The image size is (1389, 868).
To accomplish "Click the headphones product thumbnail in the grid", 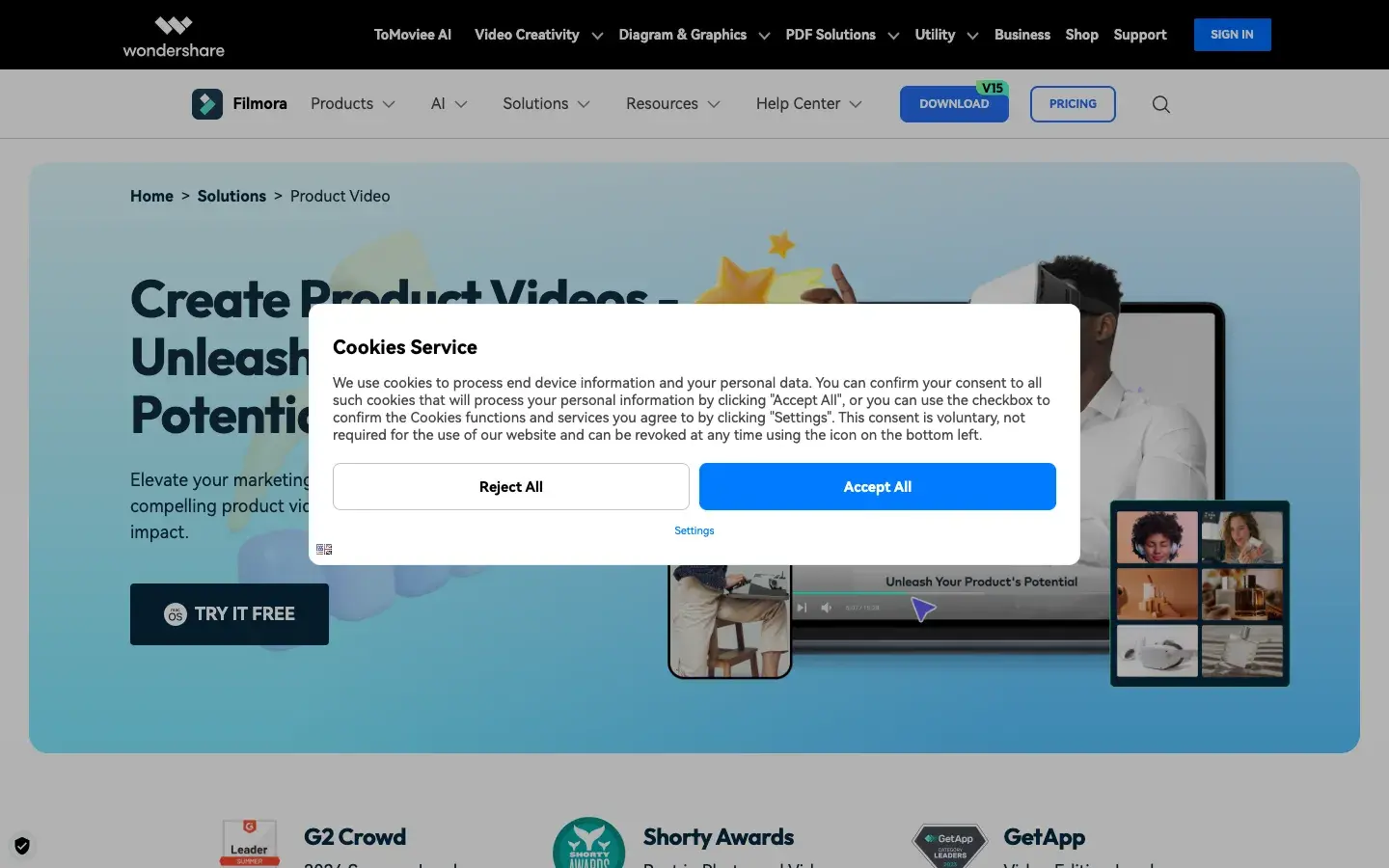I will click(1157, 537).
